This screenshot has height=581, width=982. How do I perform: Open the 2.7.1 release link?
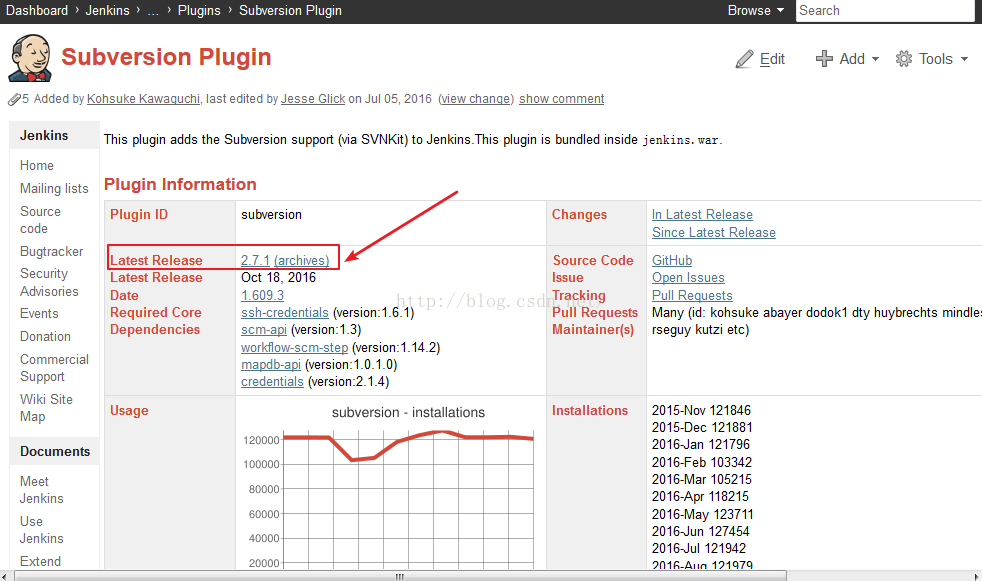point(256,260)
